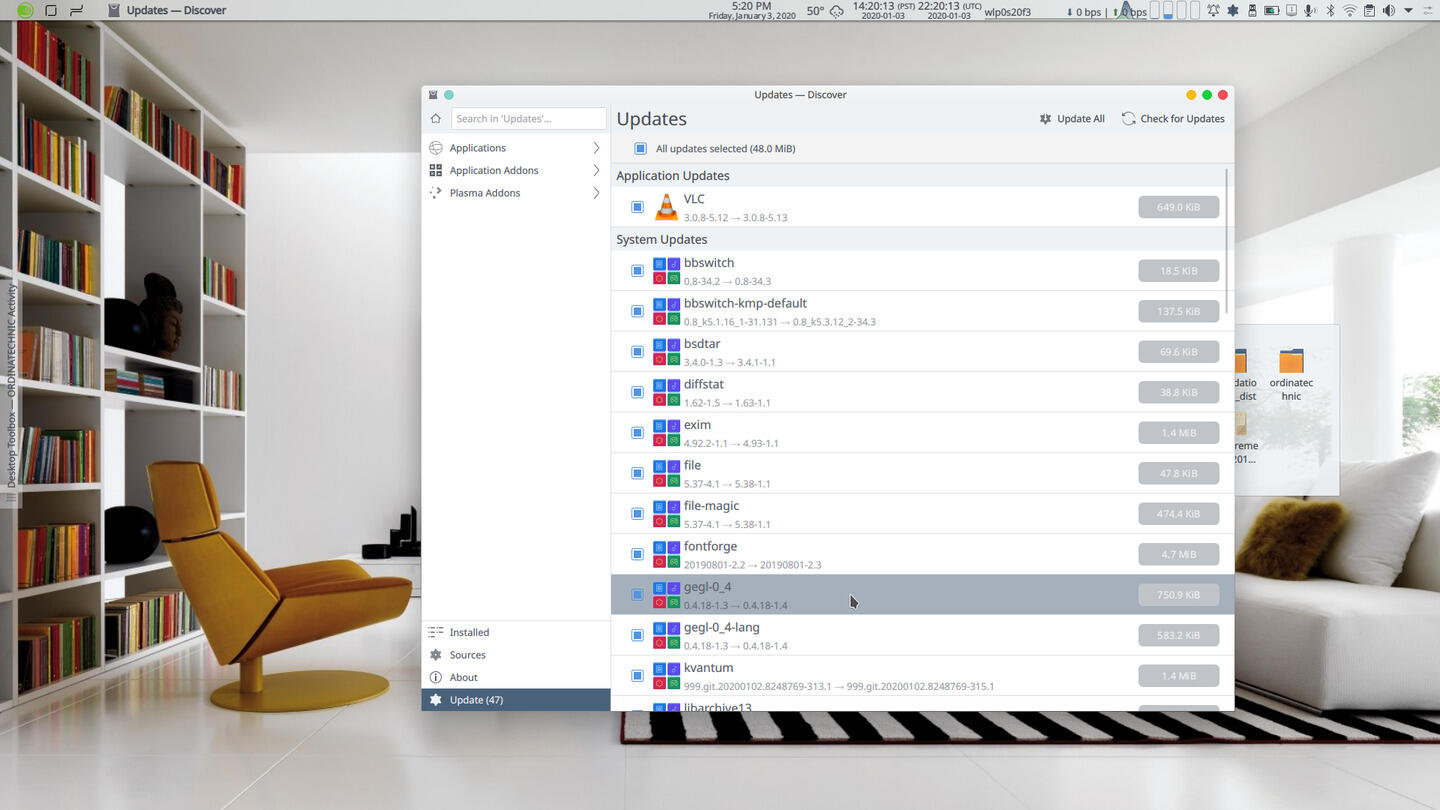Open the Bluetooth tray icon
1440x810 pixels.
(x=1330, y=10)
